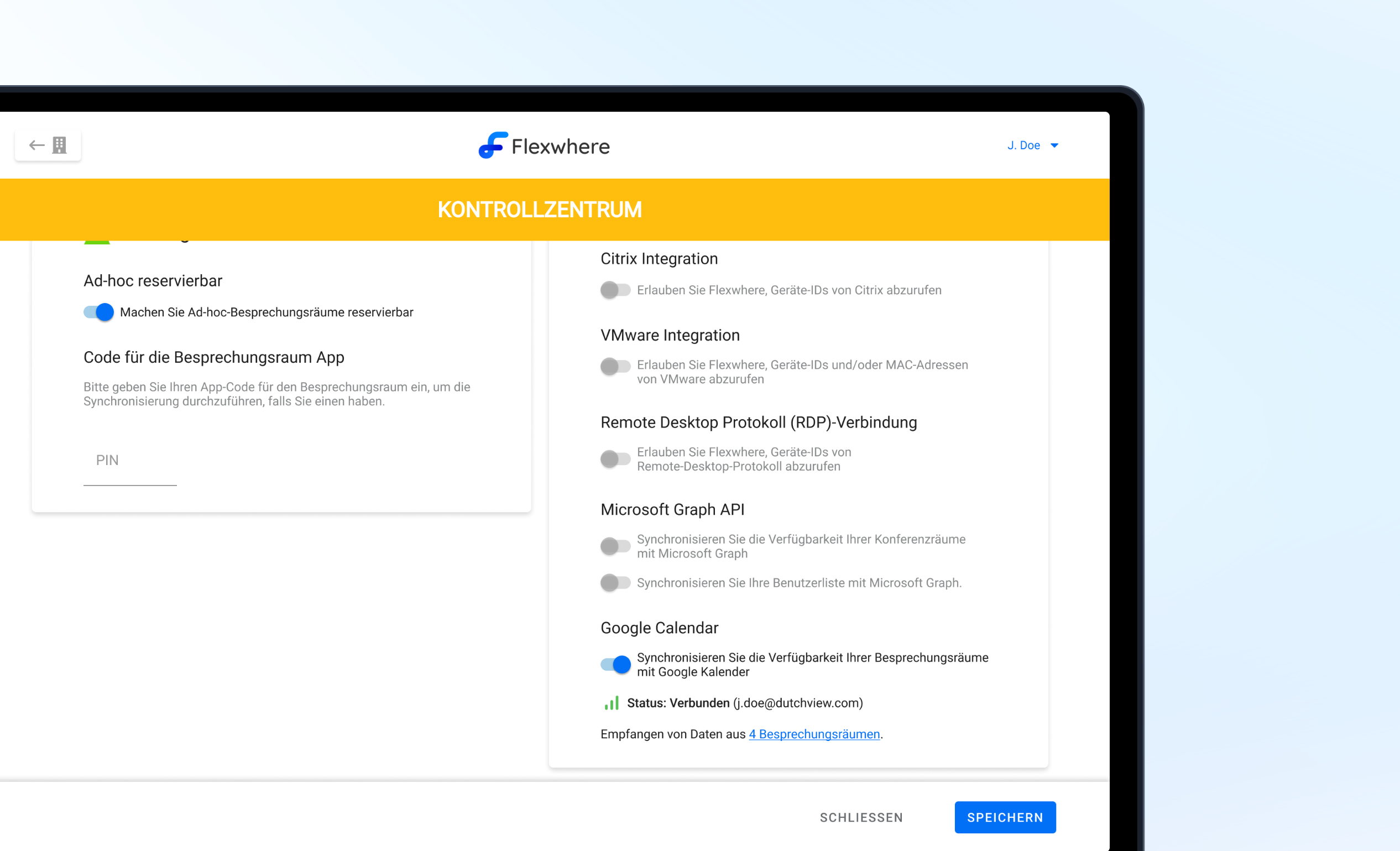This screenshot has height=851, width=1400.
Task: Click the Flexwhere wordmark text
Action: (x=560, y=147)
